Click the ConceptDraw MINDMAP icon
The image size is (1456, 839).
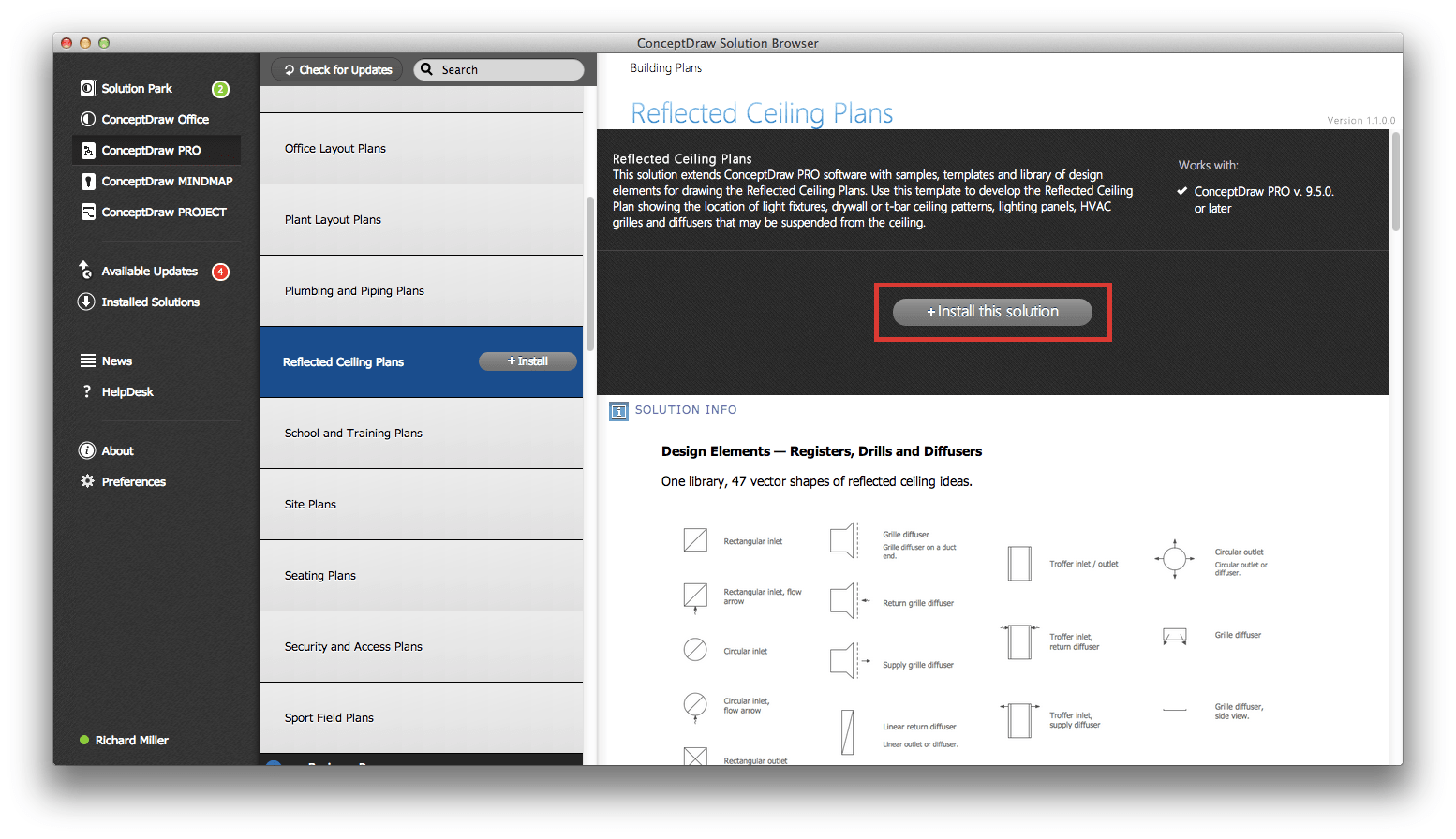pyautogui.click(x=88, y=181)
